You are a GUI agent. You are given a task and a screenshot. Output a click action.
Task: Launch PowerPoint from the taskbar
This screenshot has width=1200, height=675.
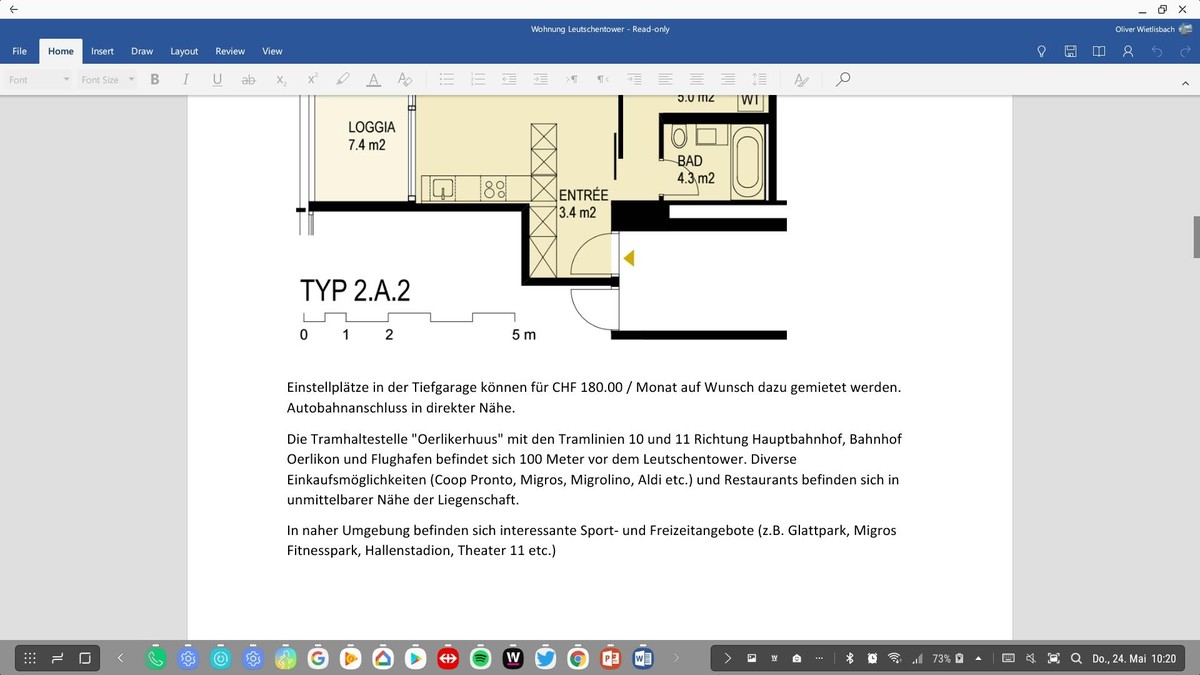tap(609, 658)
